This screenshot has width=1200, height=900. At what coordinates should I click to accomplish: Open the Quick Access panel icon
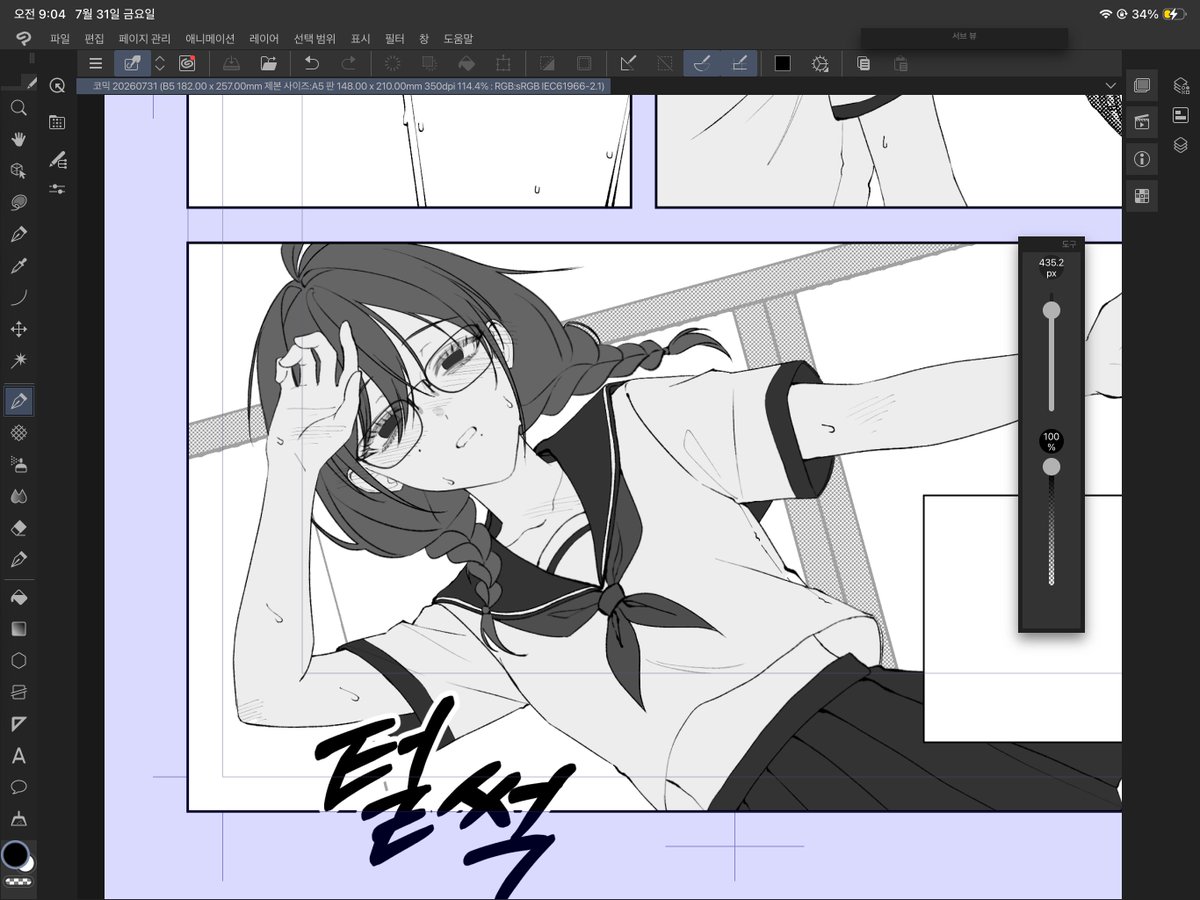57,87
